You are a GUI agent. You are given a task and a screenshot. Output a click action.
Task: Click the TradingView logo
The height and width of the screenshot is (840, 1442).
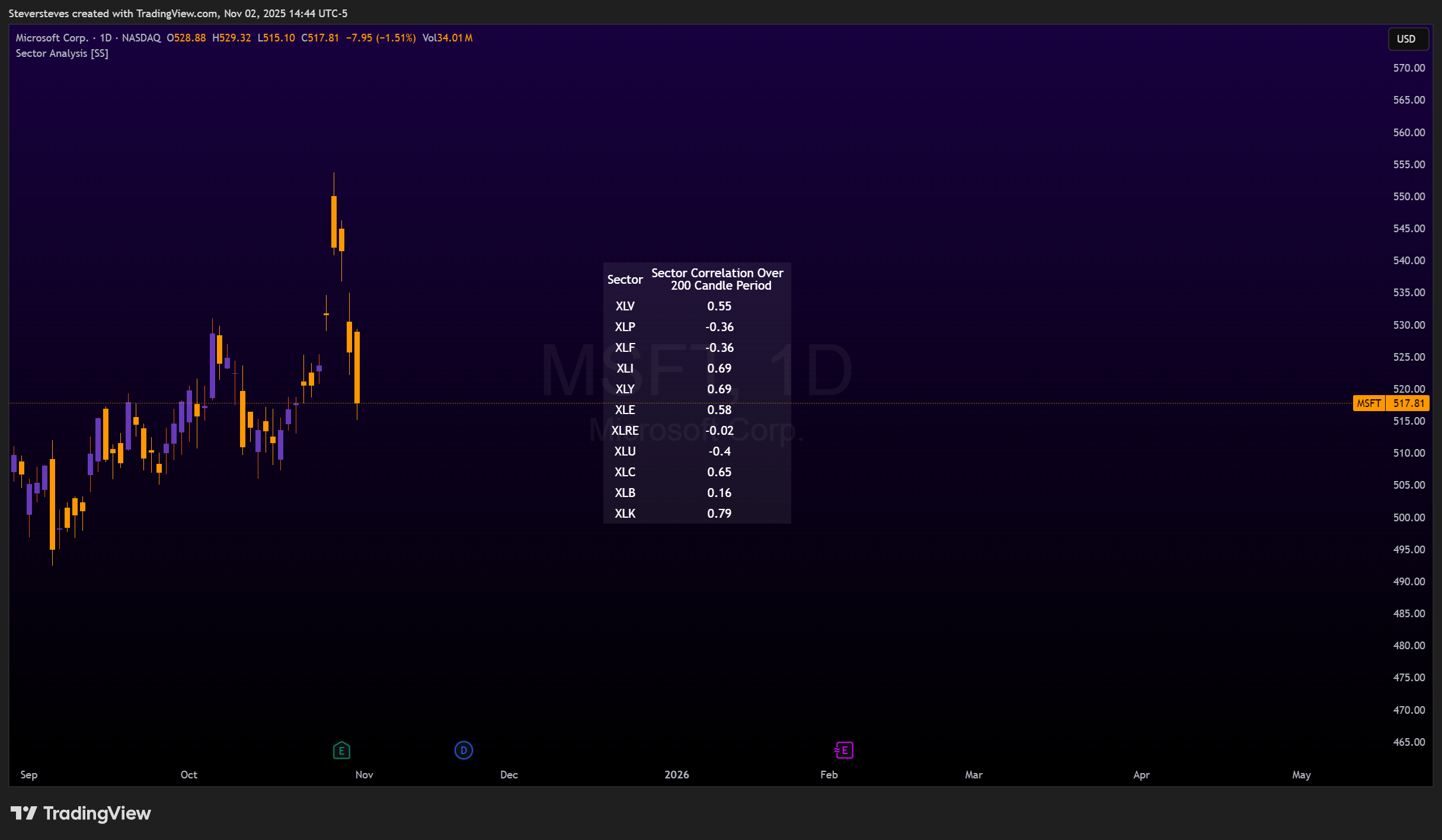coord(81,813)
